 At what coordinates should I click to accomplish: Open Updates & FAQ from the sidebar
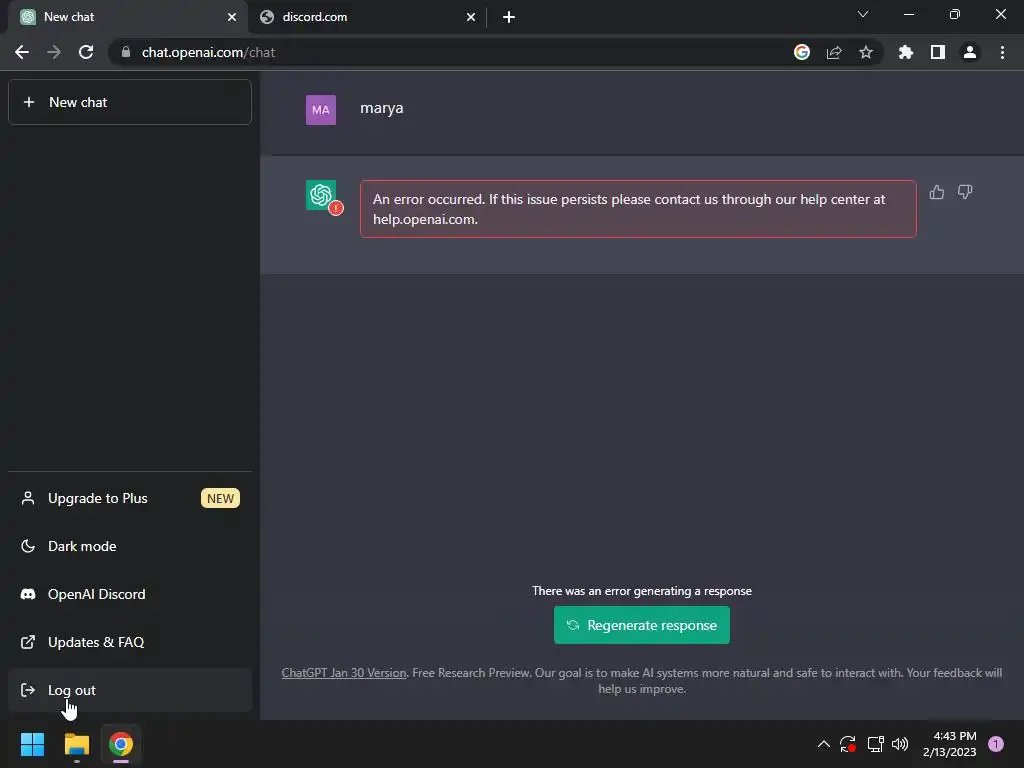tap(130, 642)
